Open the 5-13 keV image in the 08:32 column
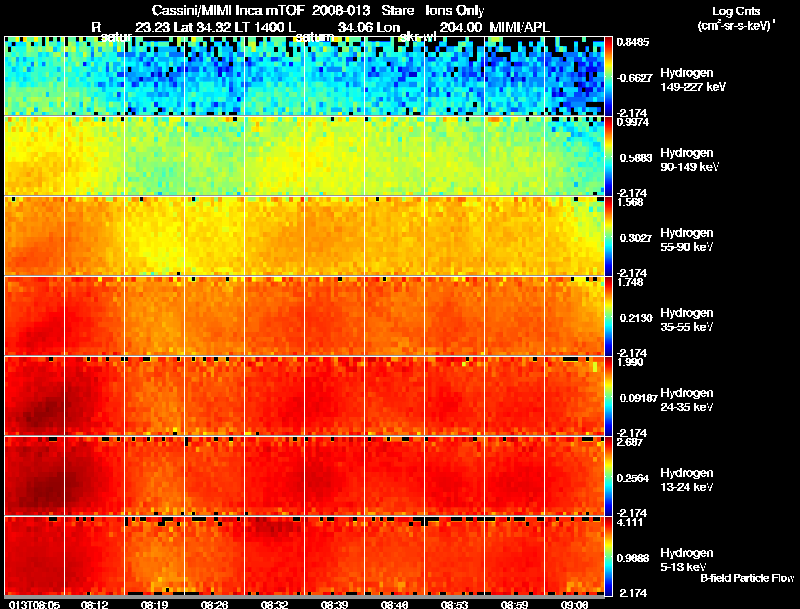 274,556
